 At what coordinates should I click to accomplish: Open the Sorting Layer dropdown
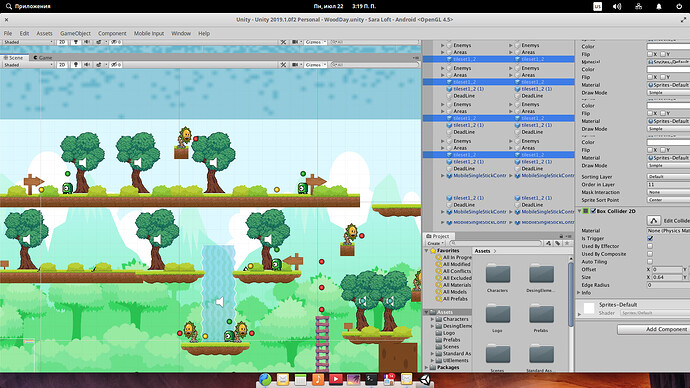(x=668, y=177)
